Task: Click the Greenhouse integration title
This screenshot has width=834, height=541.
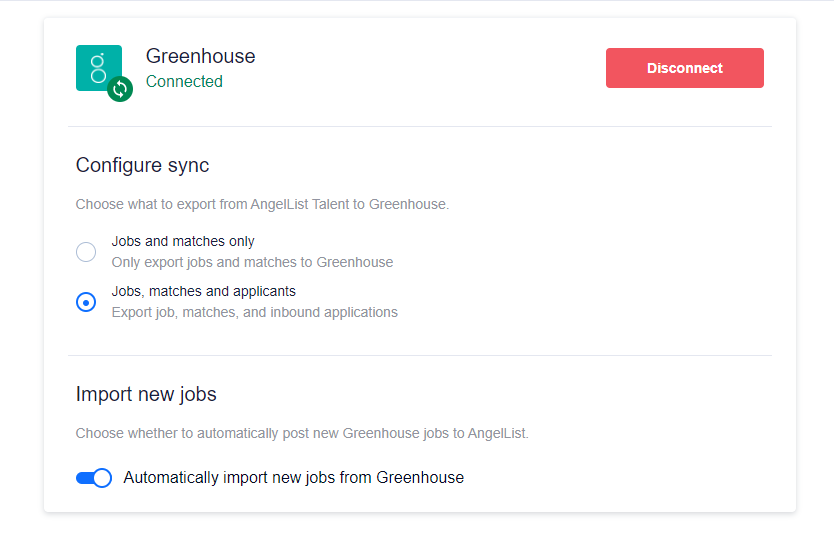Action: 201,56
